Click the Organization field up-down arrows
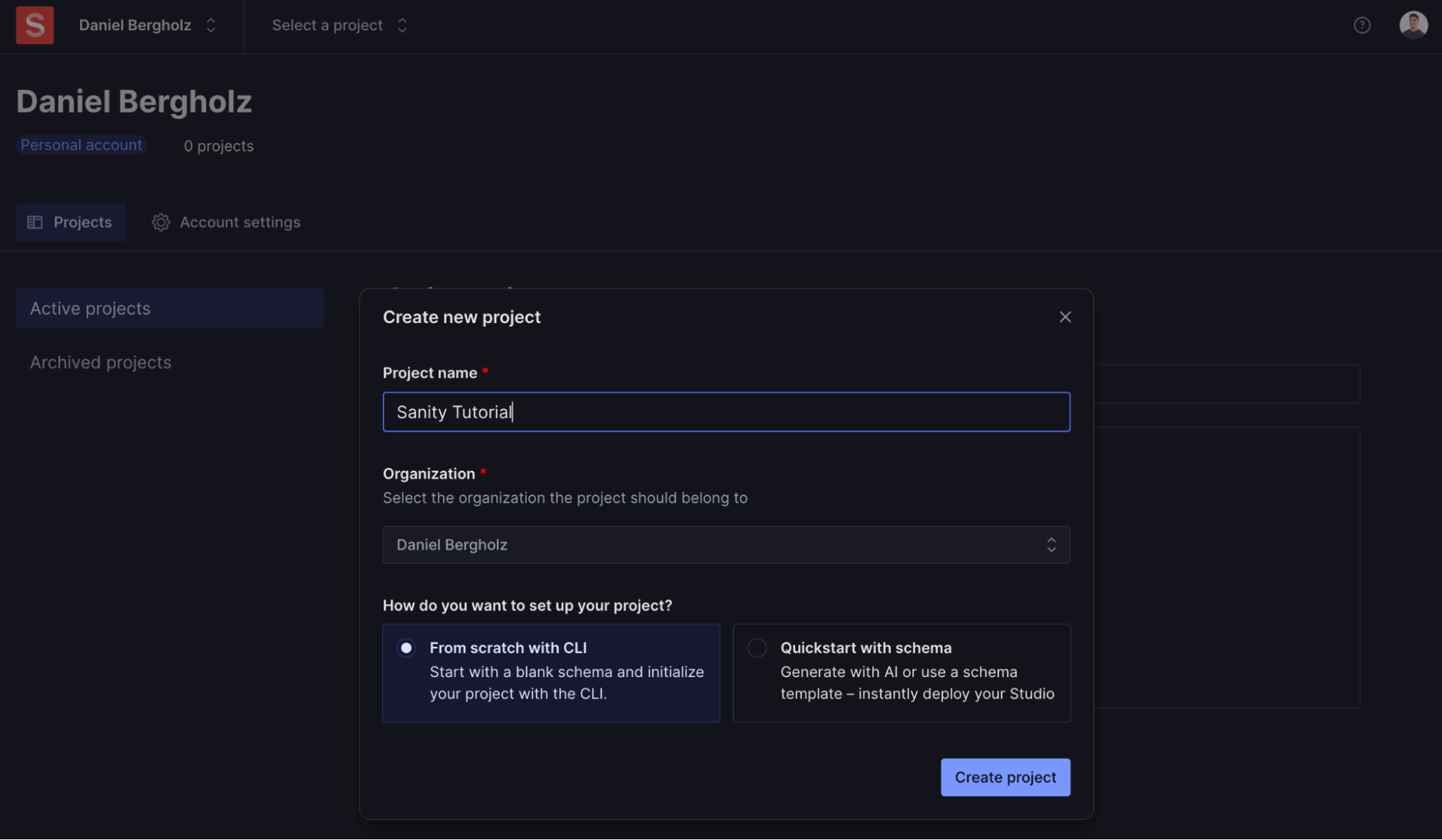The height and width of the screenshot is (840, 1442). click(x=1051, y=545)
